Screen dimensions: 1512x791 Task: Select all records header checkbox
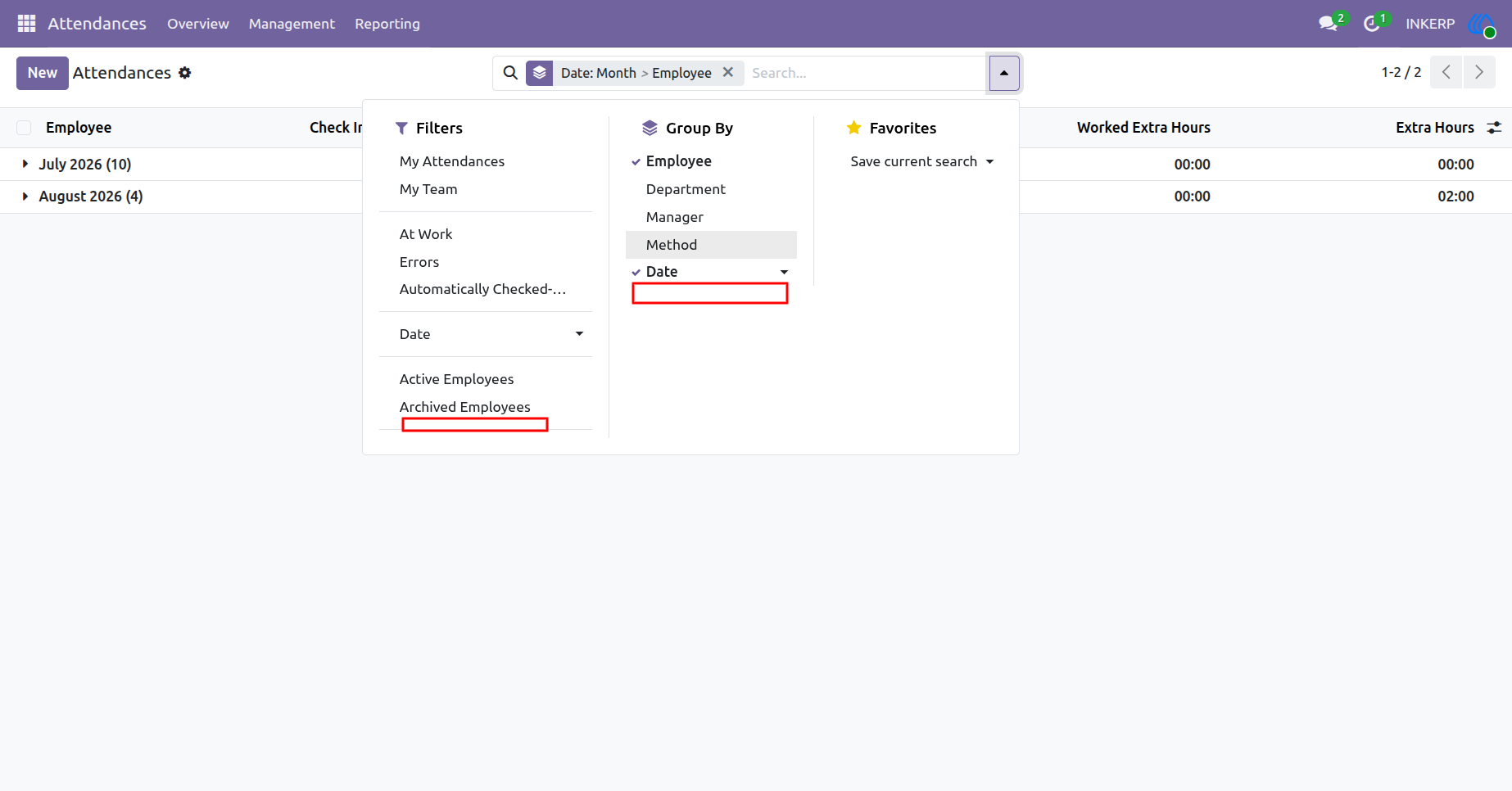coord(24,128)
